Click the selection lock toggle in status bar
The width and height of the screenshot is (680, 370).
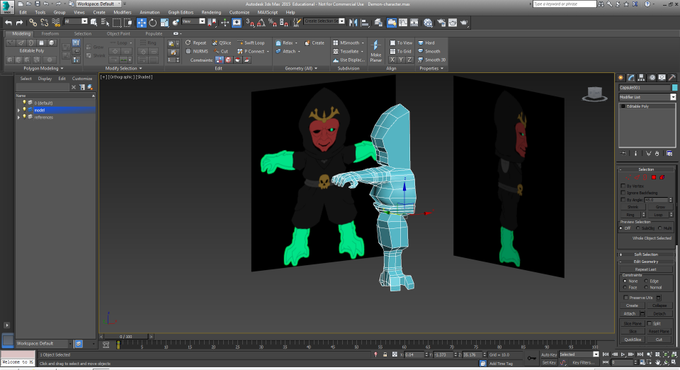(x=385, y=355)
